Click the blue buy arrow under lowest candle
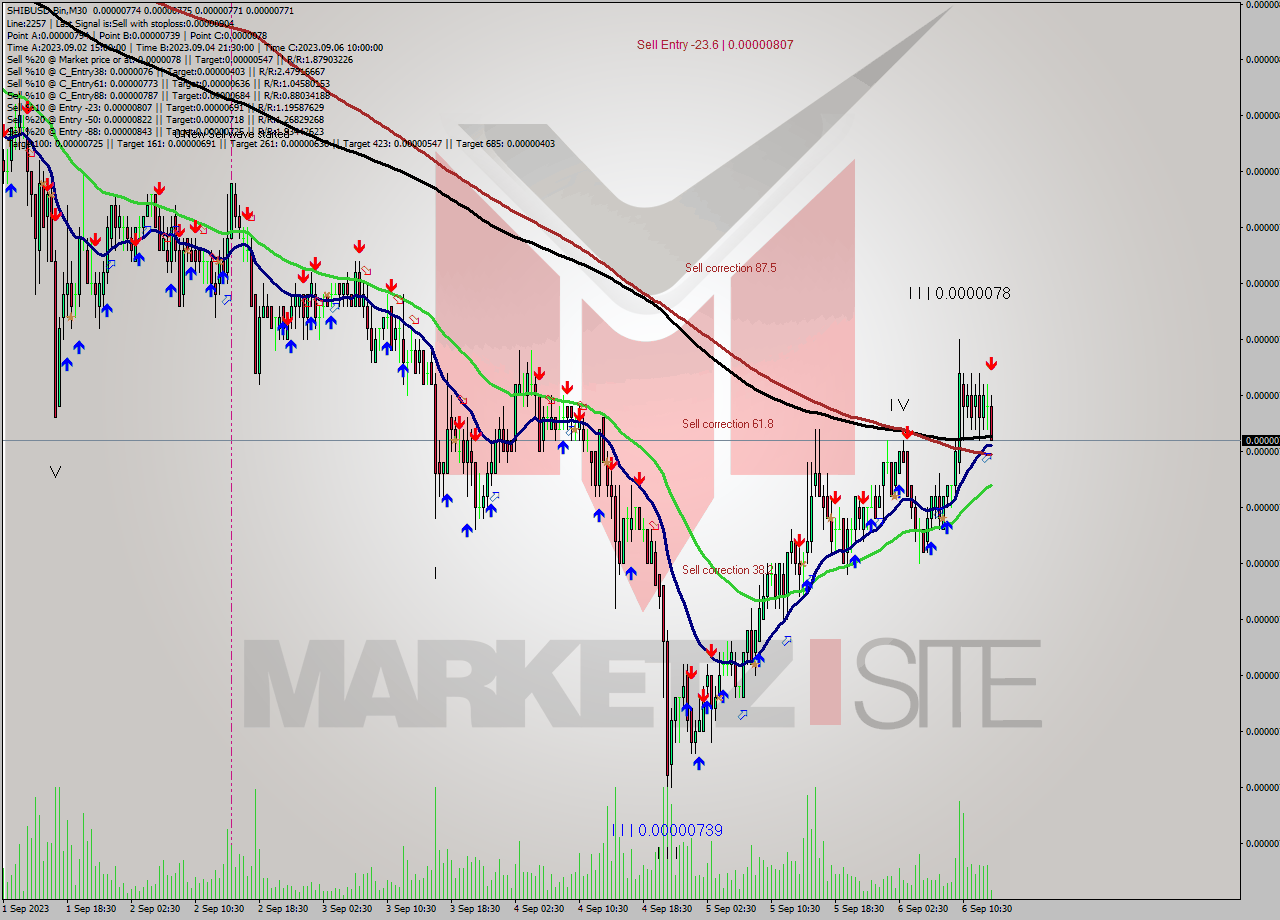The width and height of the screenshot is (1280, 920). [698, 763]
